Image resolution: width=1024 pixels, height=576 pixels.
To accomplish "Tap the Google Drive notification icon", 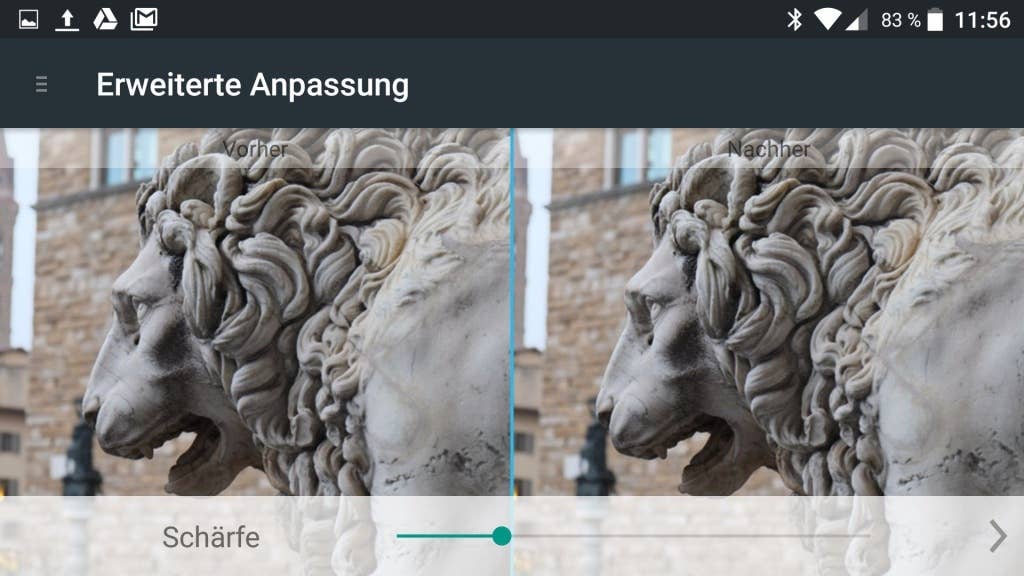I will click(105, 20).
